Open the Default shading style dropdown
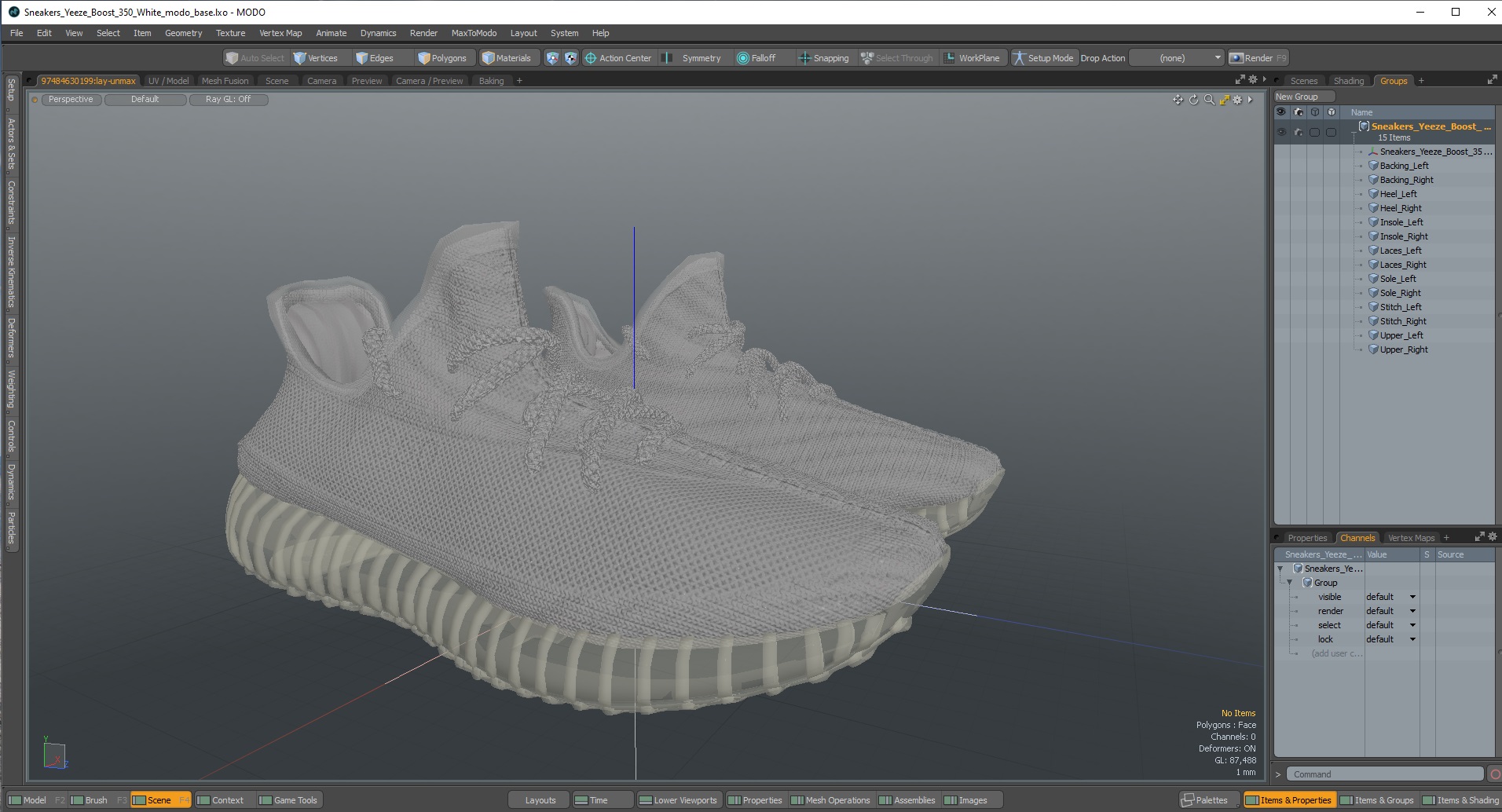Screen dimensions: 1502x812 click(x=145, y=100)
